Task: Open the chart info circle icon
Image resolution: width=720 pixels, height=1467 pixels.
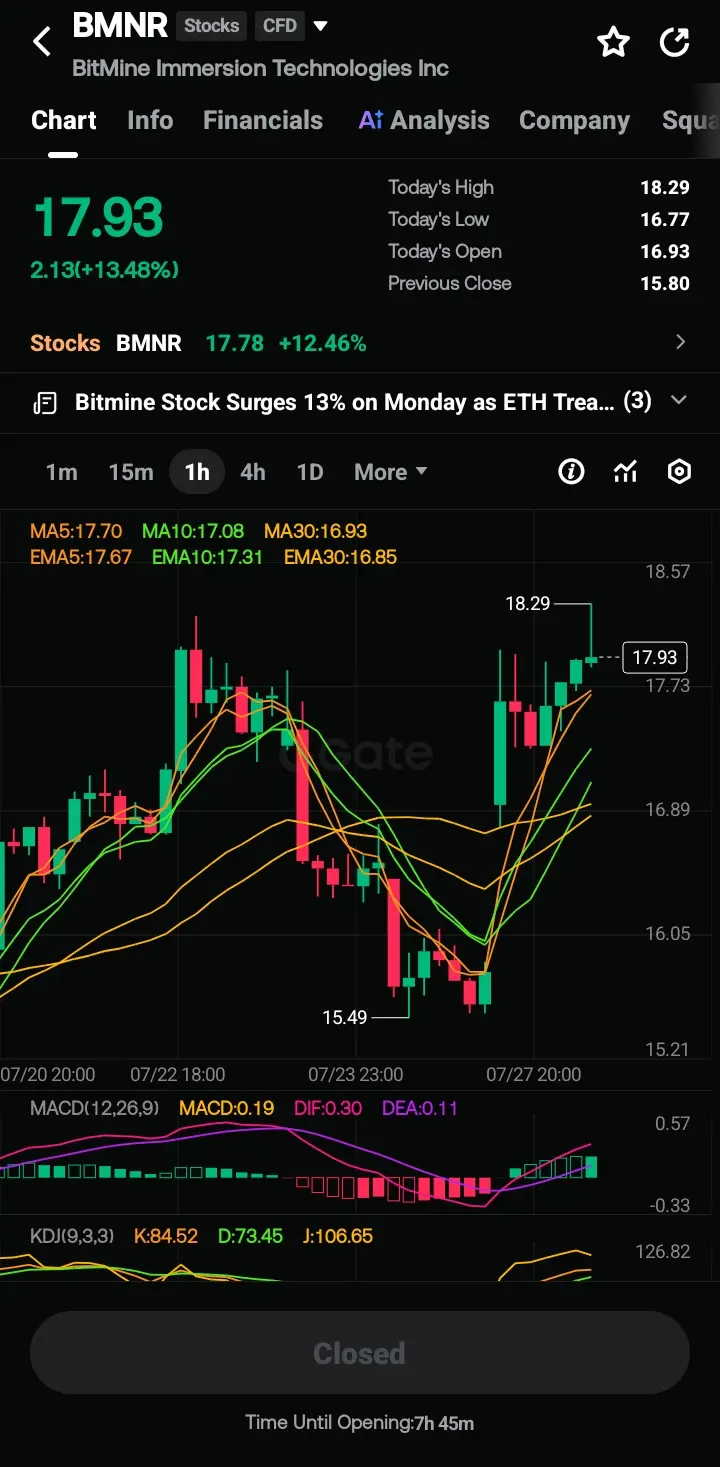Action: tap(571, 472)
